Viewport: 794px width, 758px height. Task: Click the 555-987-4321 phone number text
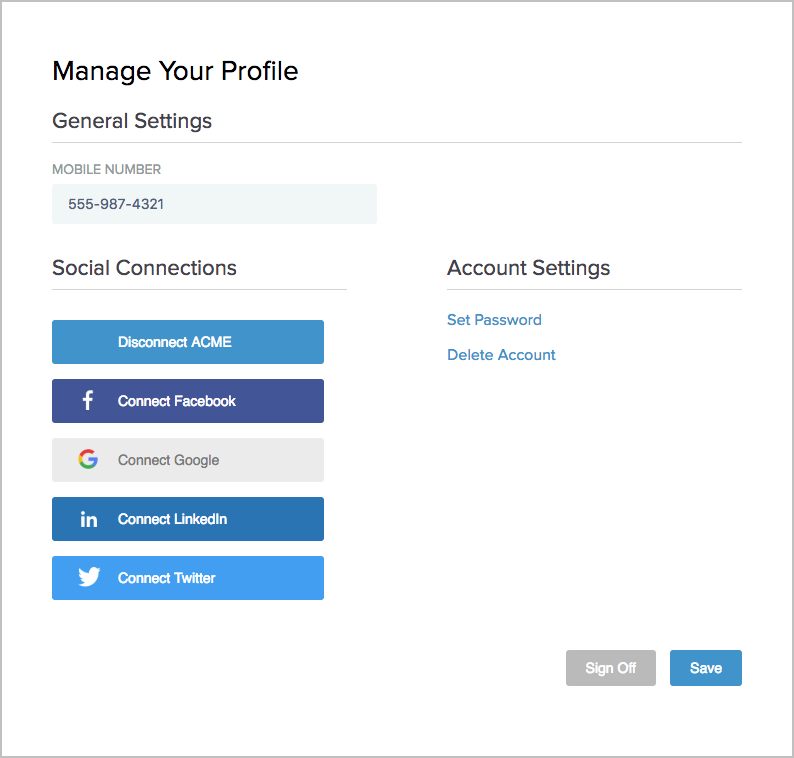click(116, 204)
